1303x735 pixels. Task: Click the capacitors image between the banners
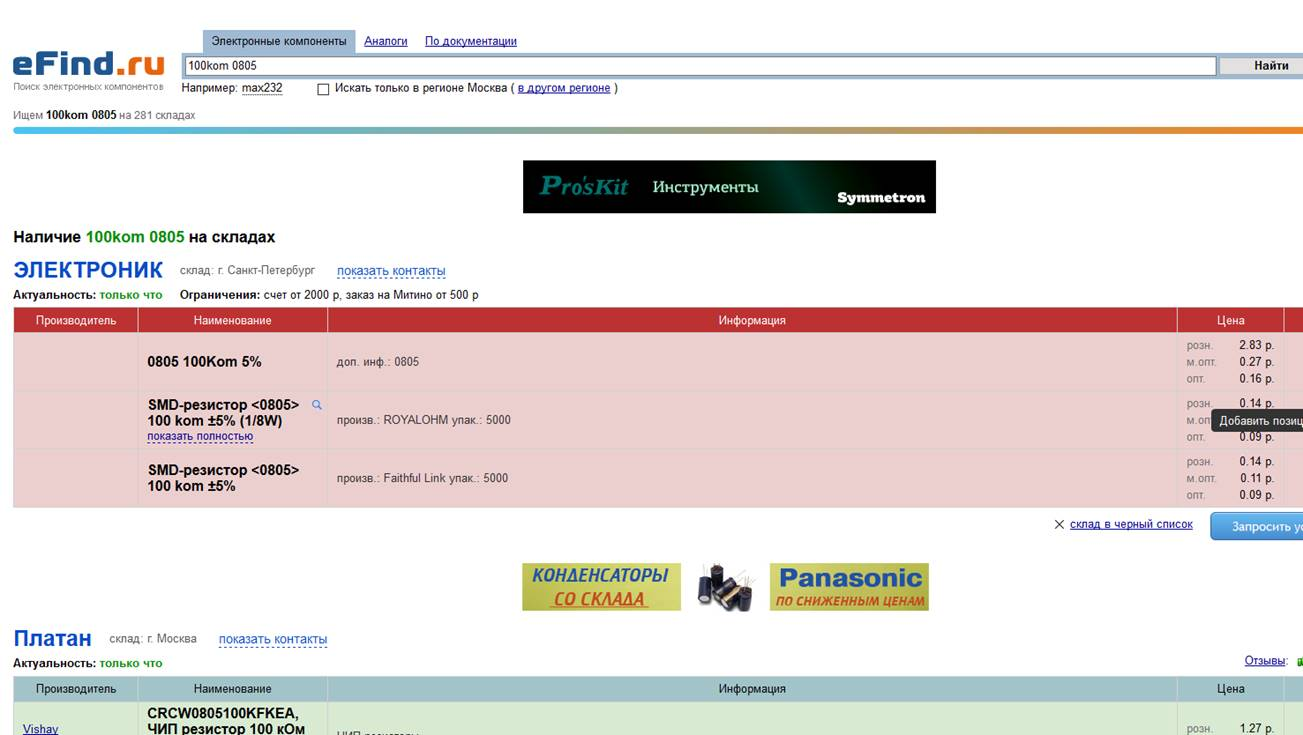tap(725, 587)
